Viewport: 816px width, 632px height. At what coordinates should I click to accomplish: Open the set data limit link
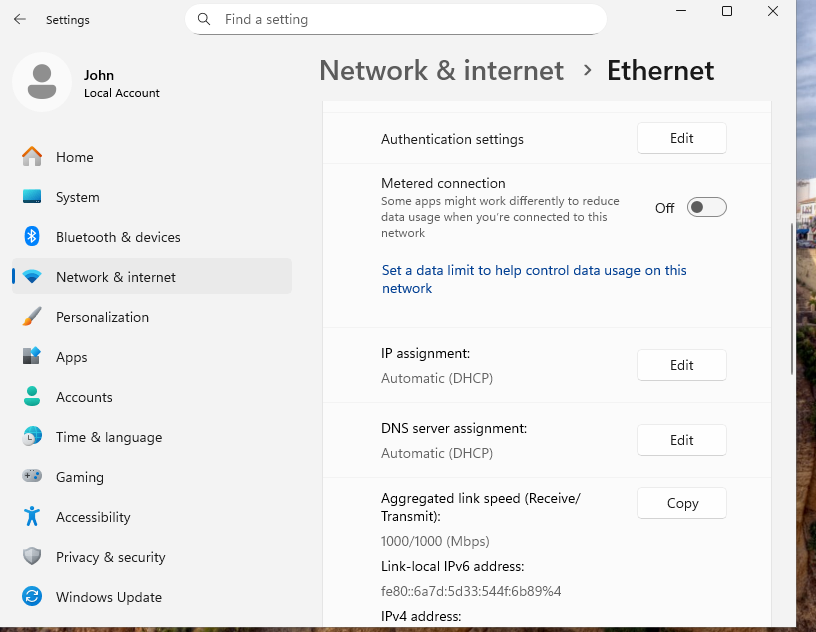click(x=534, y=279)
